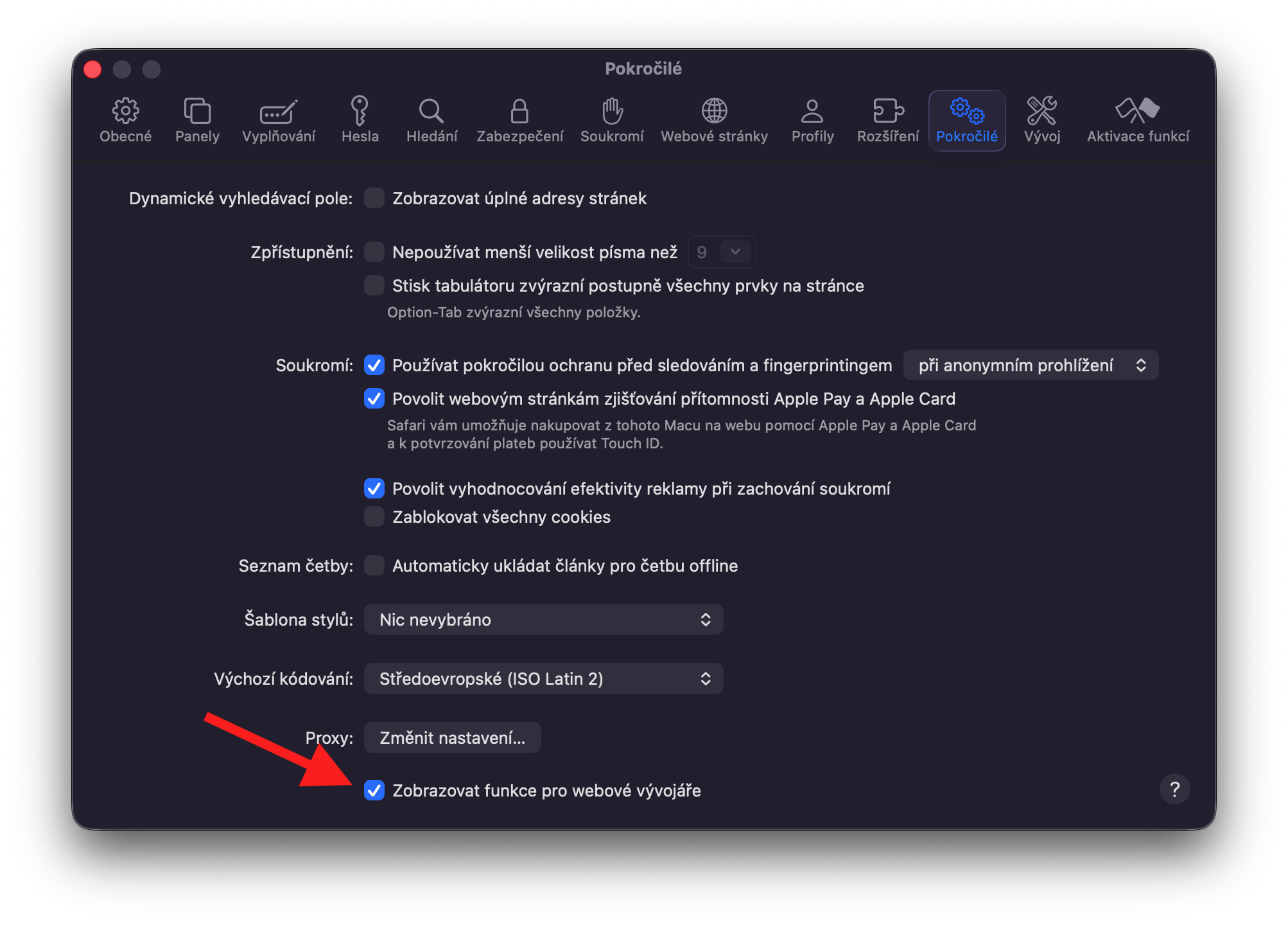Enable automatic article saving for offline reading

coord(374,565)
